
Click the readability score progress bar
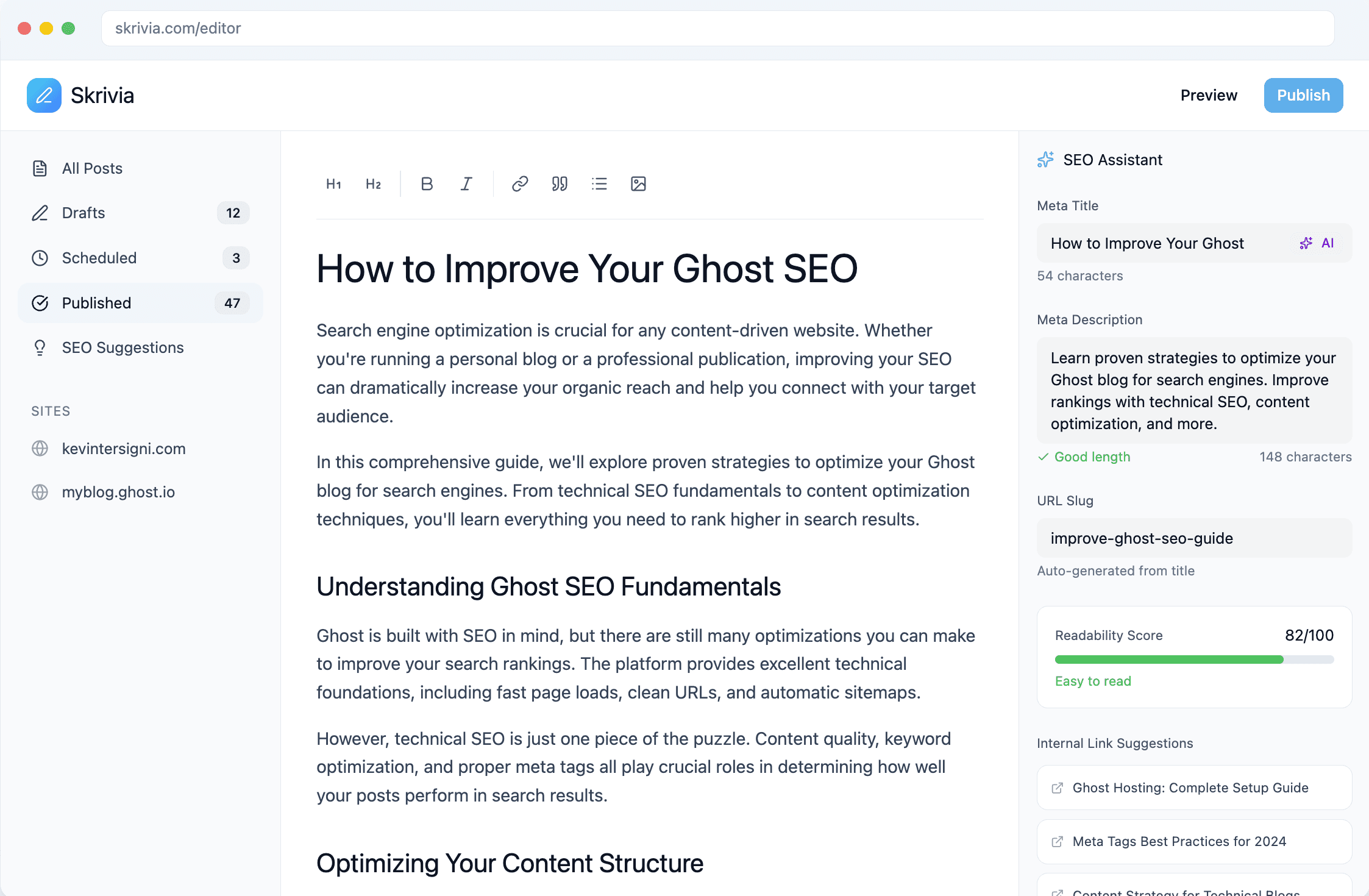tap(1194, 660)
